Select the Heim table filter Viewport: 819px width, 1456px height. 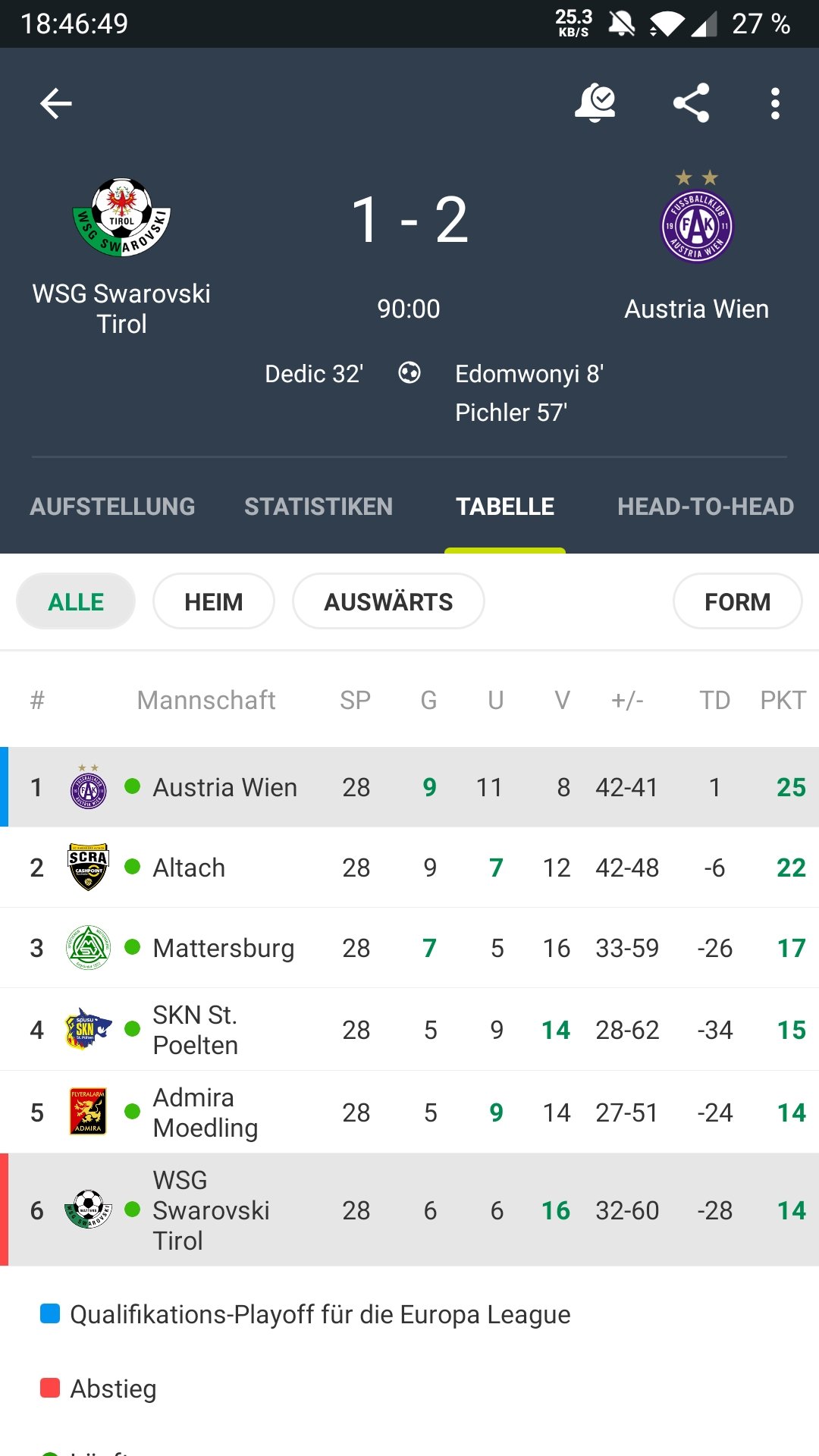(x=214, y=601)
